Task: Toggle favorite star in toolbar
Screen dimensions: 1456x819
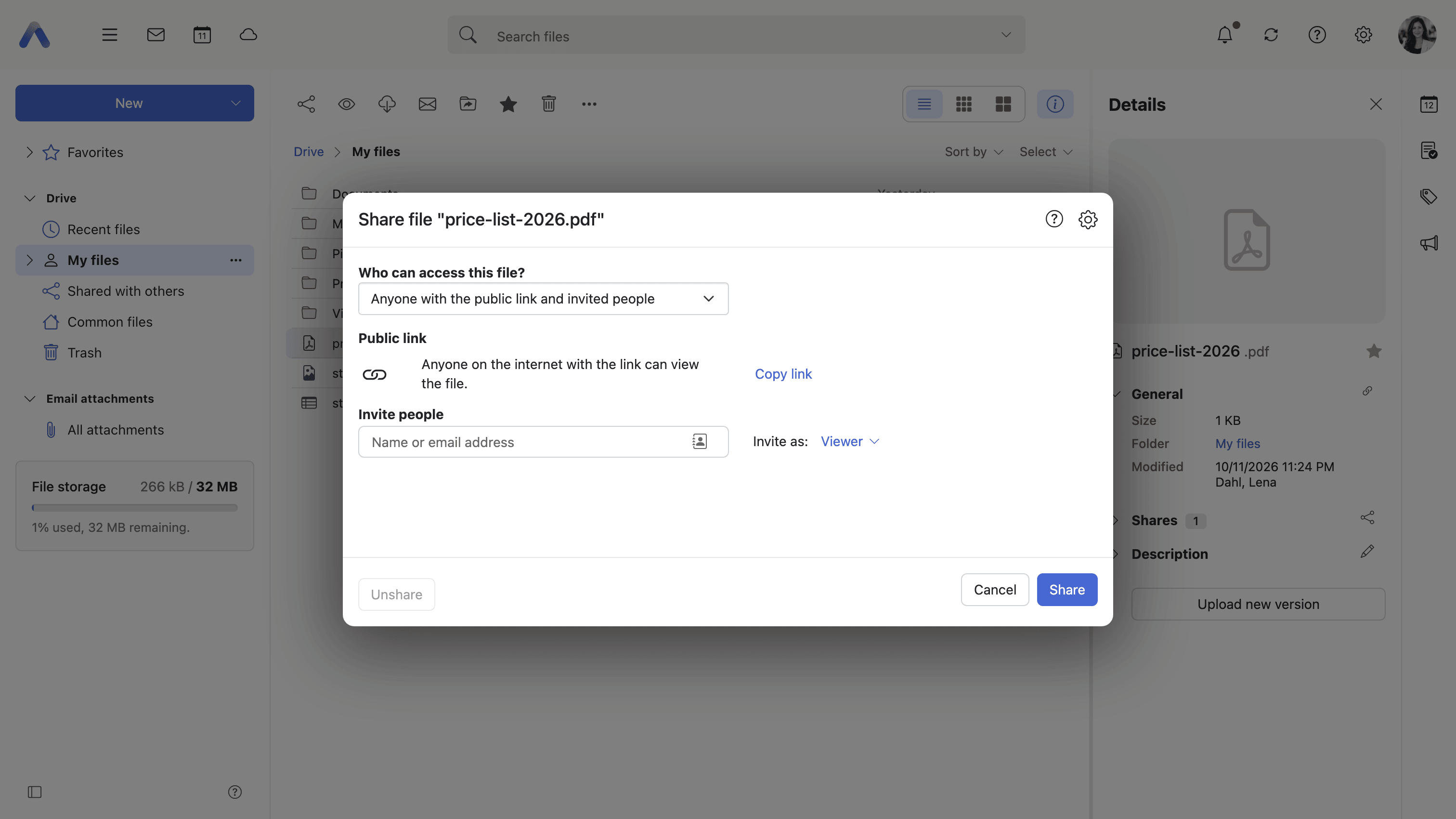Action: [508, 104]
